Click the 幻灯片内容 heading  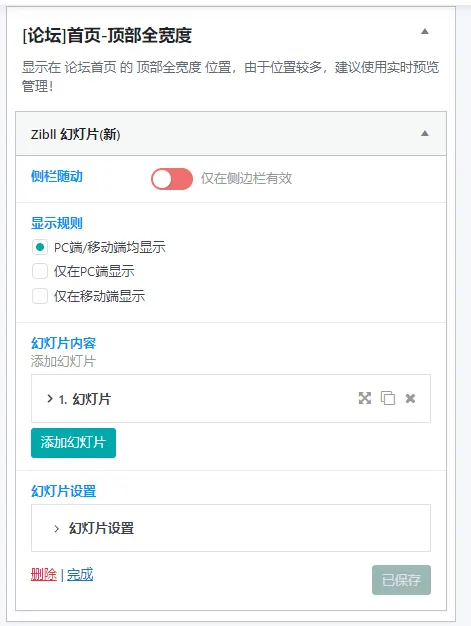click(x=63, y=343)
